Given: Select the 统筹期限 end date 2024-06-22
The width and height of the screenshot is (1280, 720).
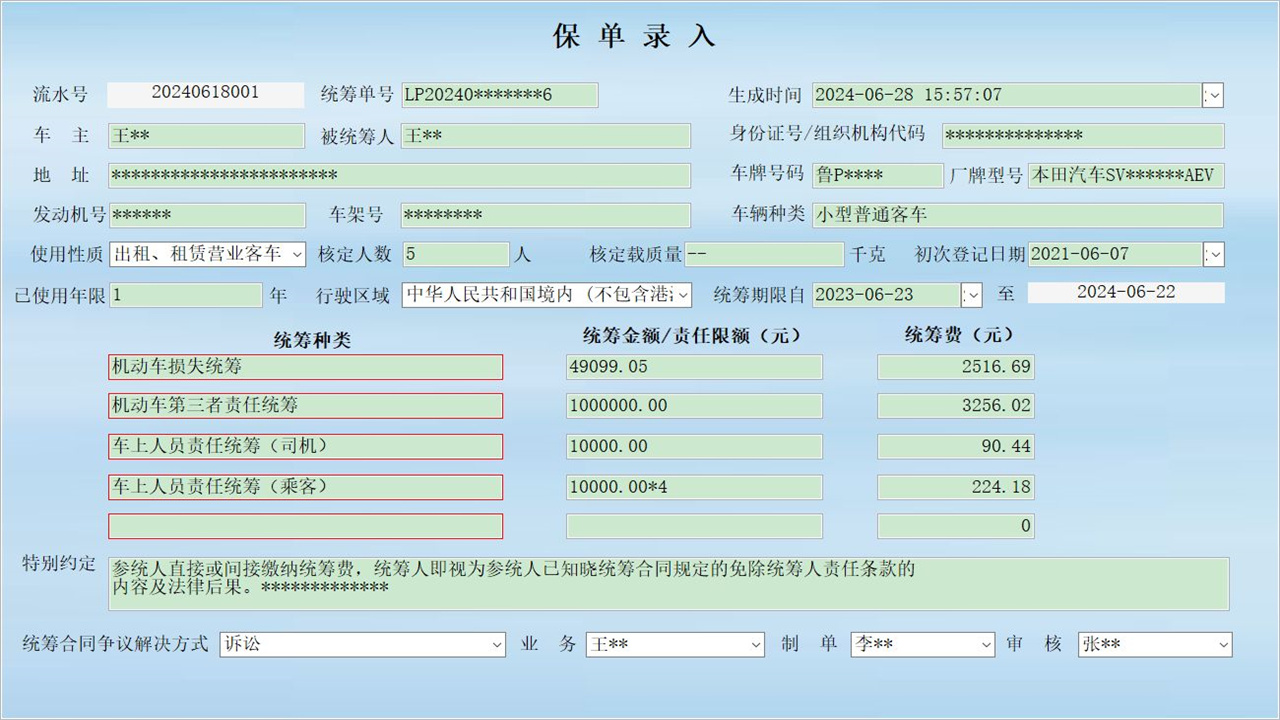Looking at the screenshot, I should (x=1126, y=293).
